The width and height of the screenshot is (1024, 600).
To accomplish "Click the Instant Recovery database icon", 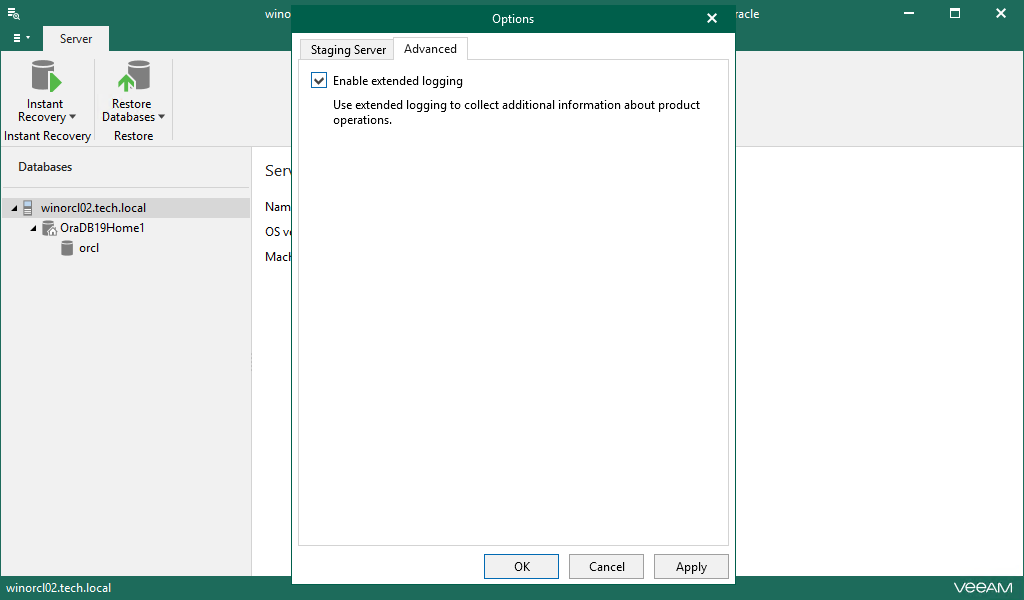I will click(x=45, y=76).
